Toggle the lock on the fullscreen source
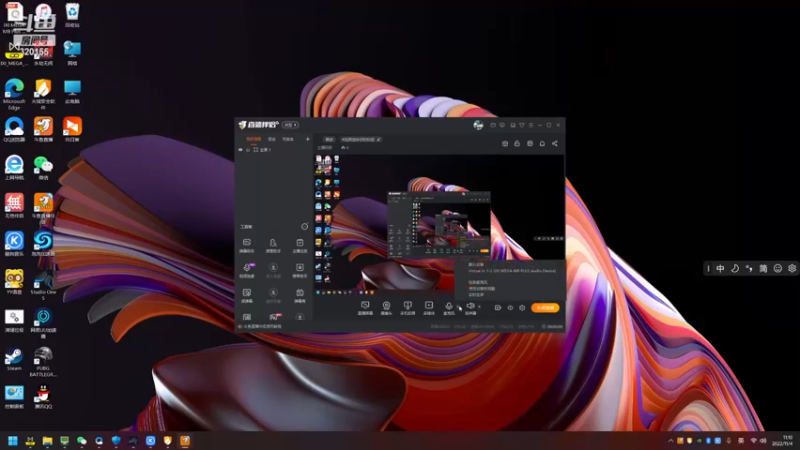This screenshot has height=450, width=800. coord(248,150)
